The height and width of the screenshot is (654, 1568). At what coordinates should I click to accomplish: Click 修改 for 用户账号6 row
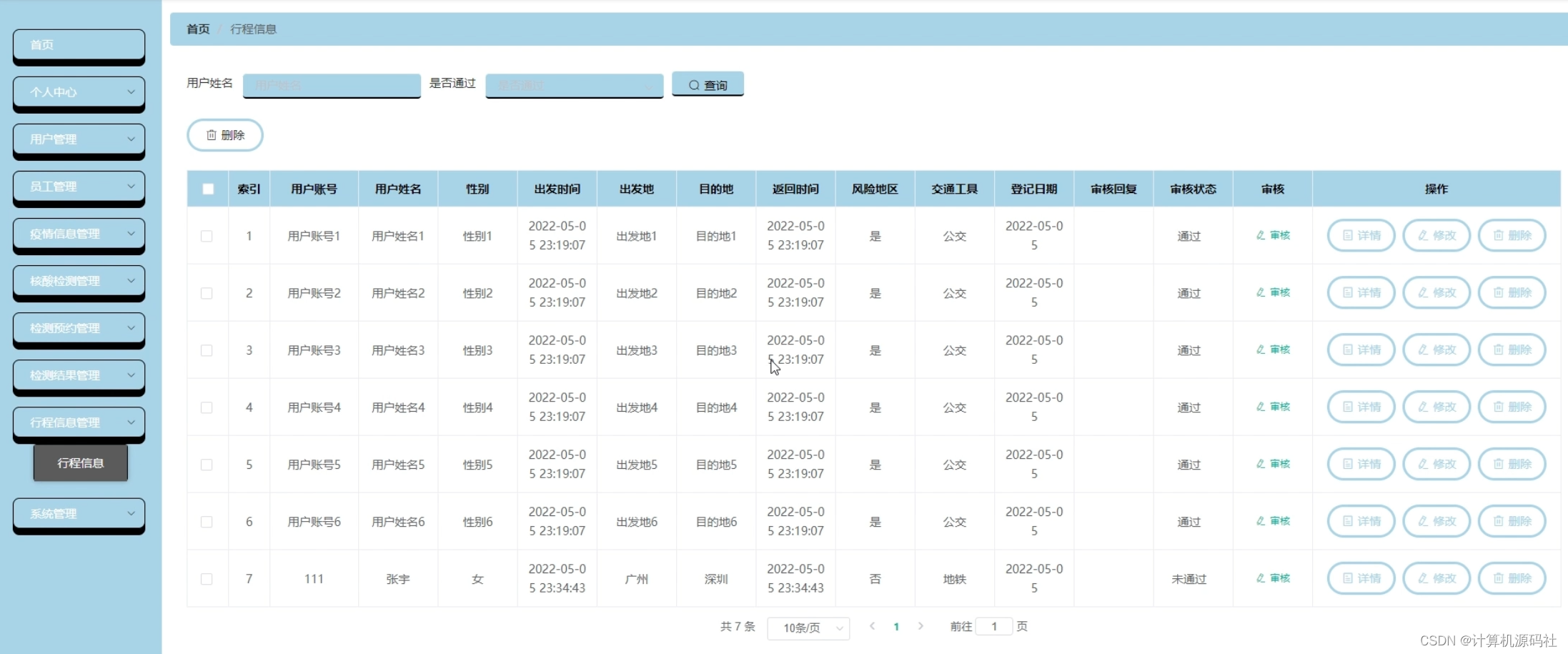click(1436, 521)
